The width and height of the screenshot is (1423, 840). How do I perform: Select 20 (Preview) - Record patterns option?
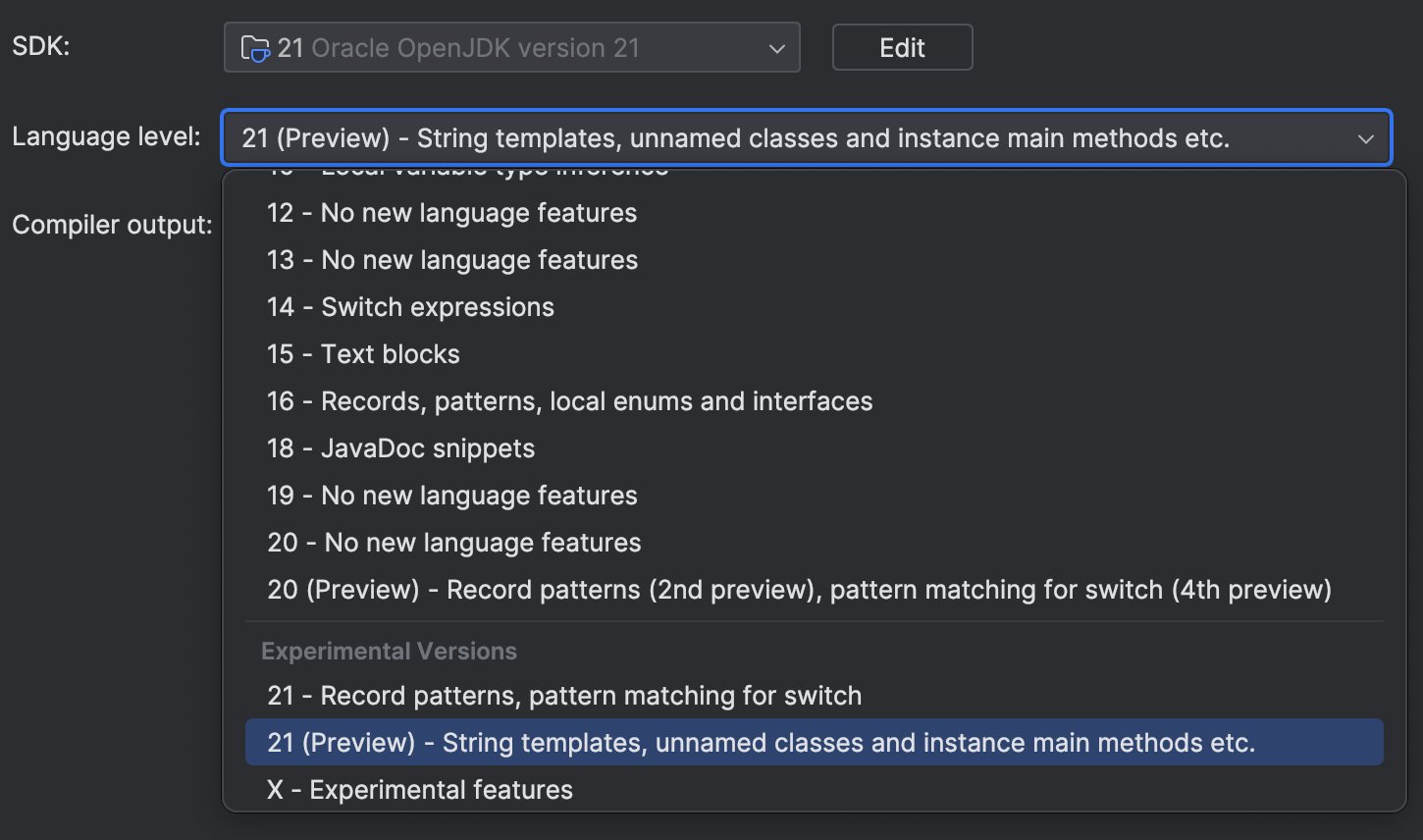tap(799, 590)
